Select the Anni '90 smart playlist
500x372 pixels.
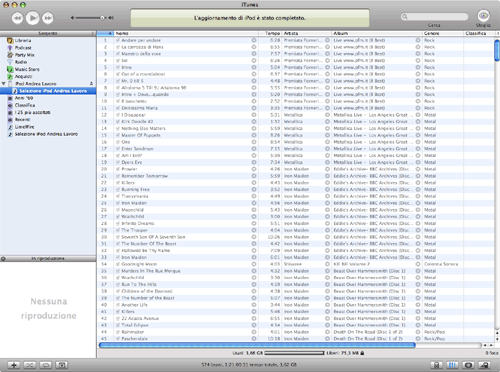click(24, 98)
